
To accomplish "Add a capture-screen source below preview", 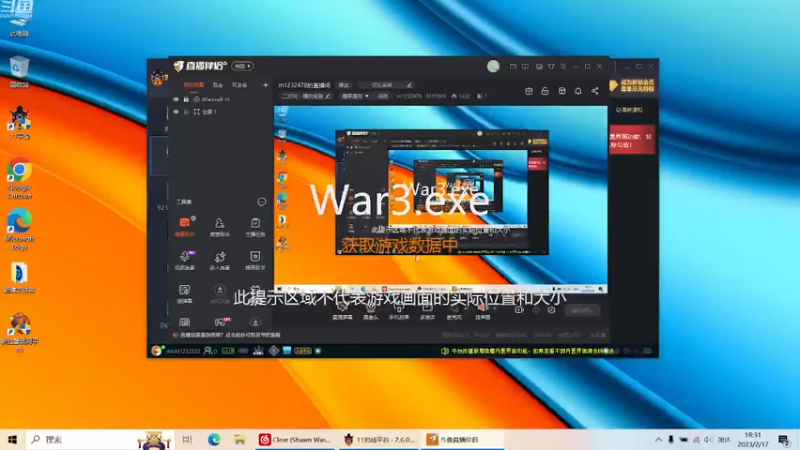I will (342, 311).
